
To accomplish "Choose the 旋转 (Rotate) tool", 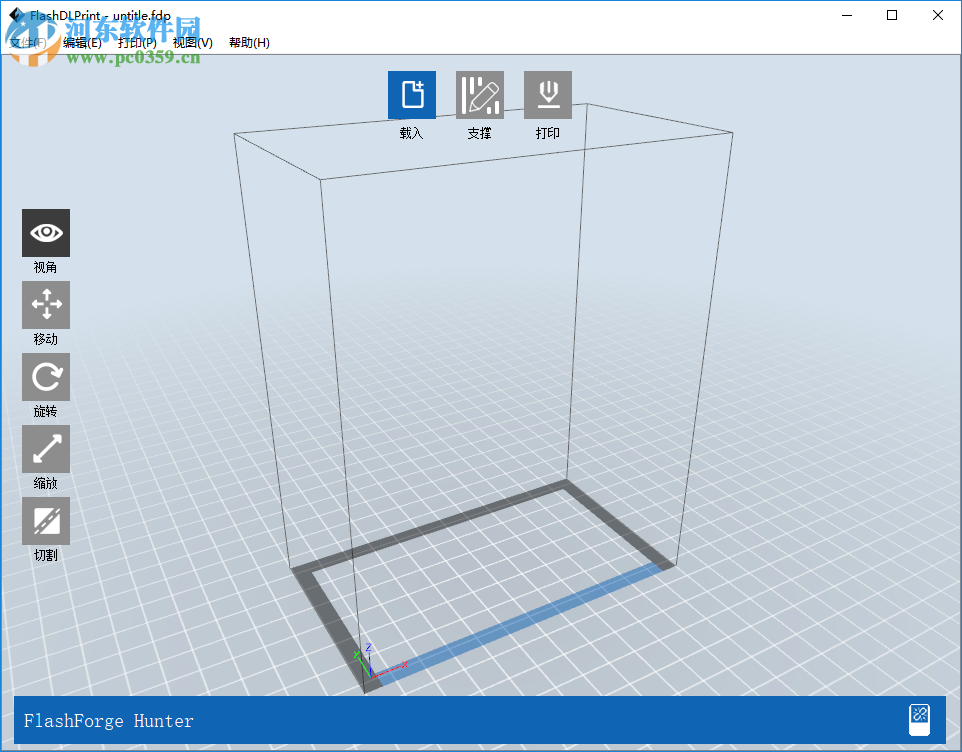I will 46,376.
